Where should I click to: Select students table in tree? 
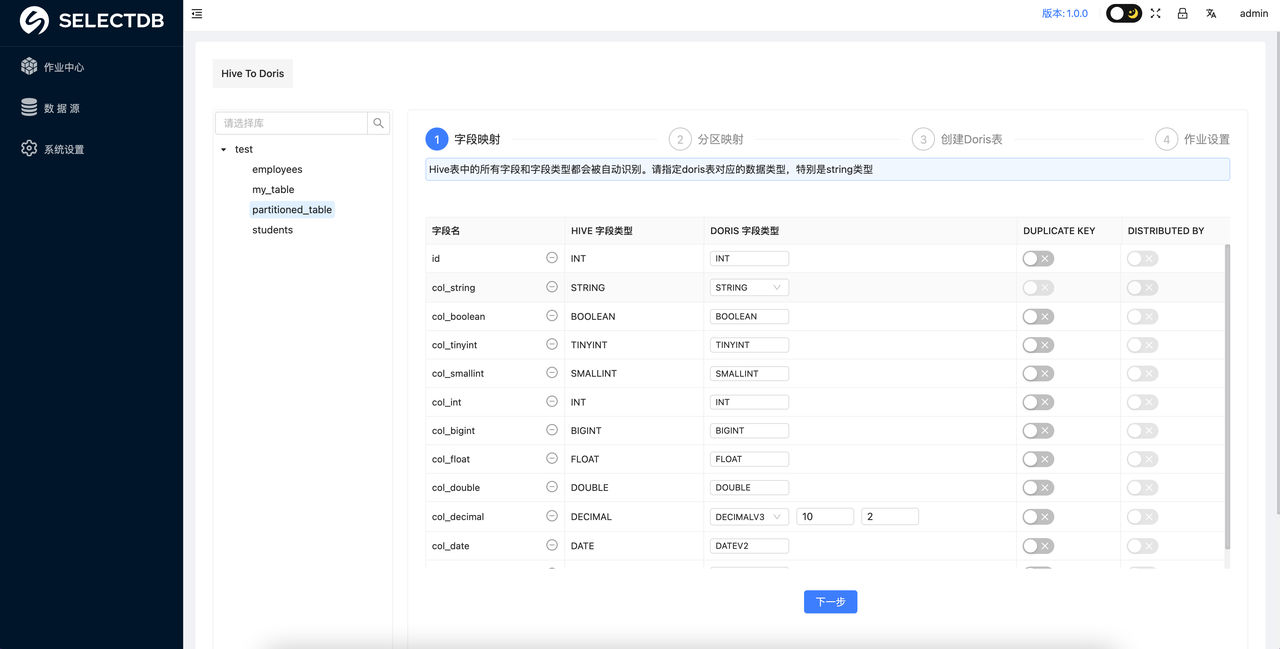(x=272, y=230)
